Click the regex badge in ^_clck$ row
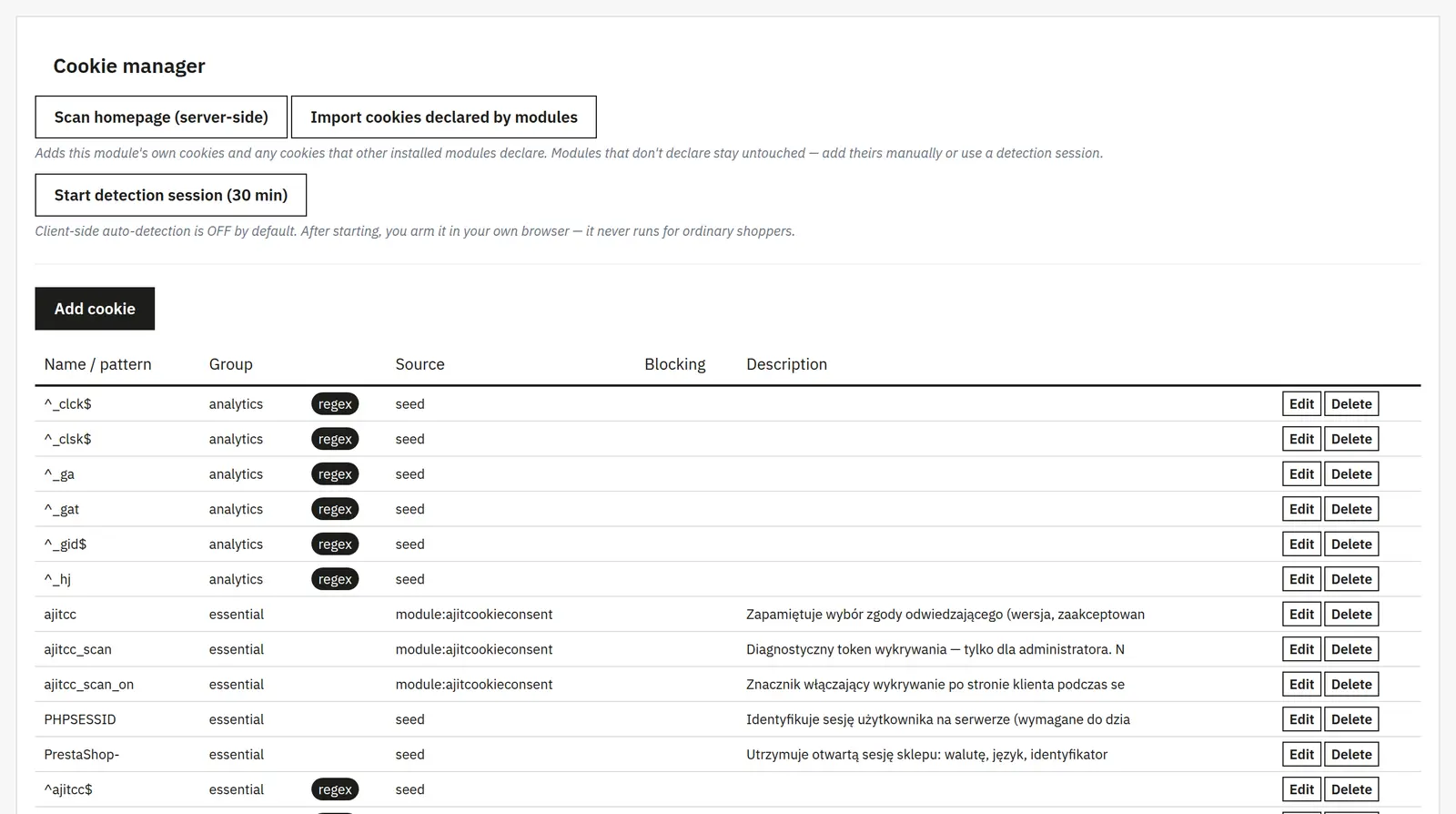 click(x=335, y=404)
